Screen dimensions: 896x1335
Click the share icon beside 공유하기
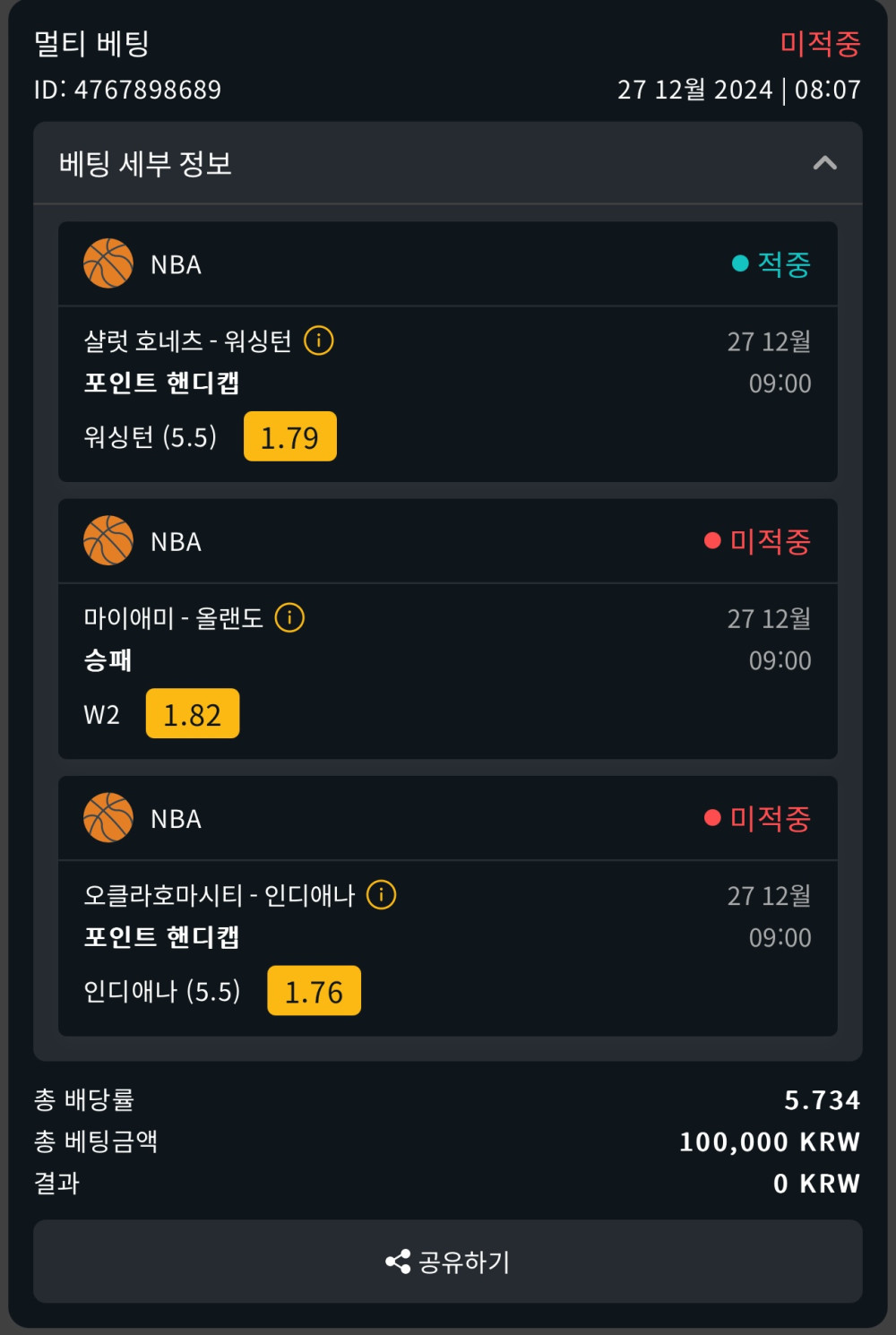point(398,1262)
